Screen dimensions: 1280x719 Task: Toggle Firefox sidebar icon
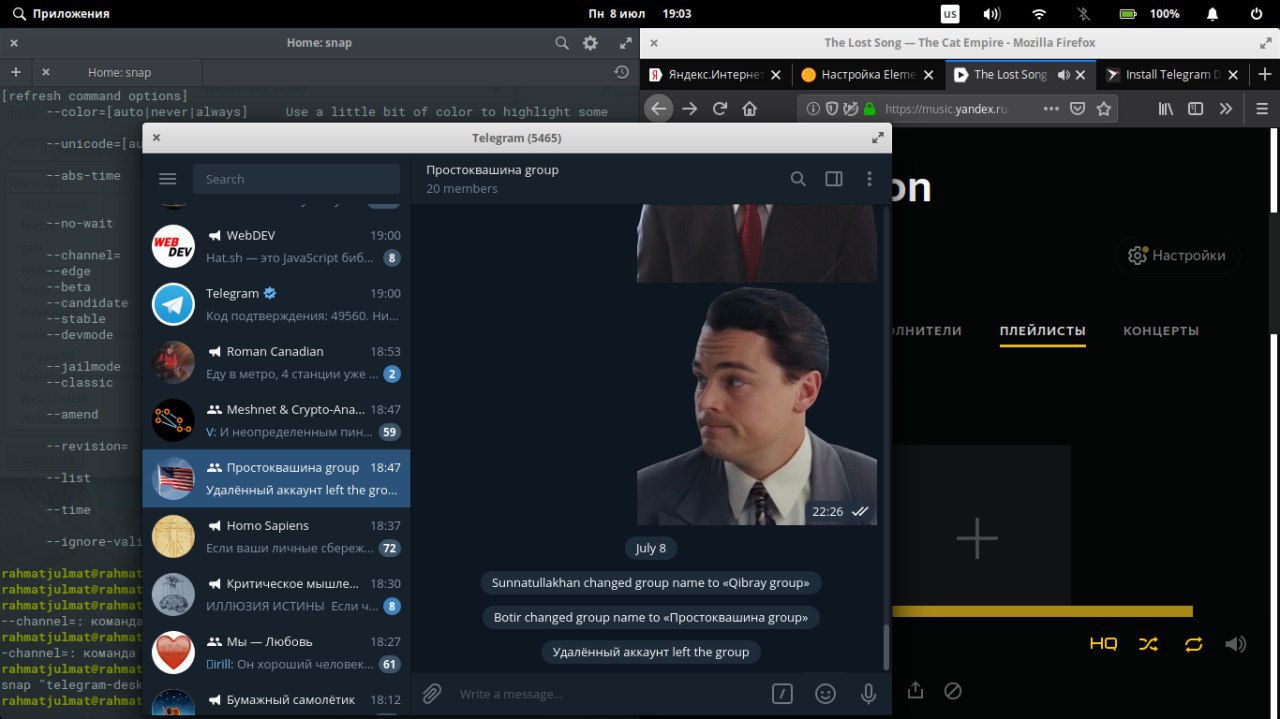click(1195, 109)
